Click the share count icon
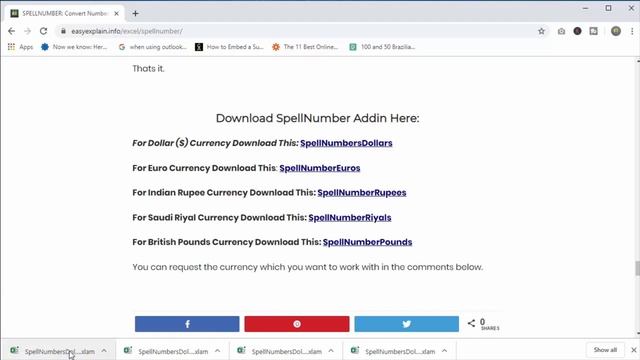This screenshot has width=640, height=360. (471, 323)
